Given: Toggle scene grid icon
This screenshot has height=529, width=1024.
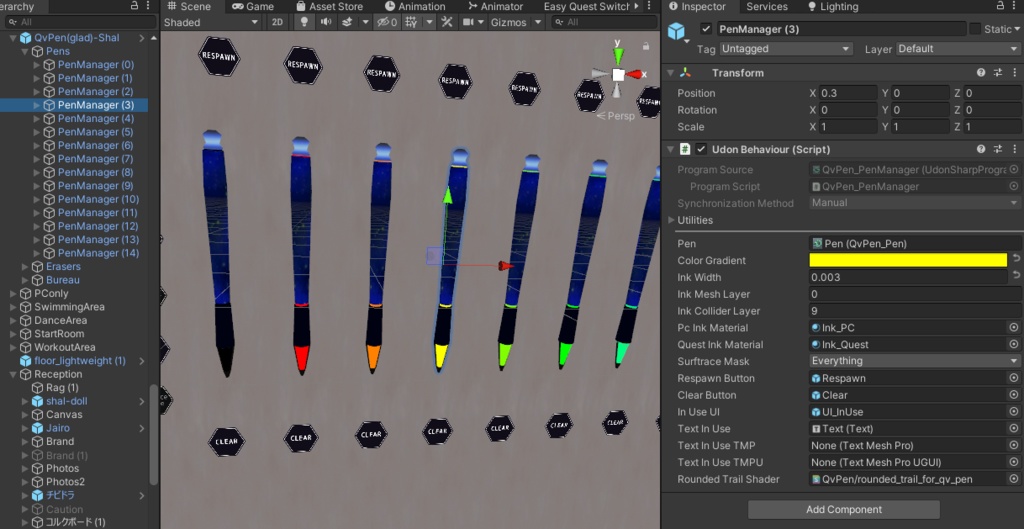Looking at the screenshot, I should coord(411,22).
